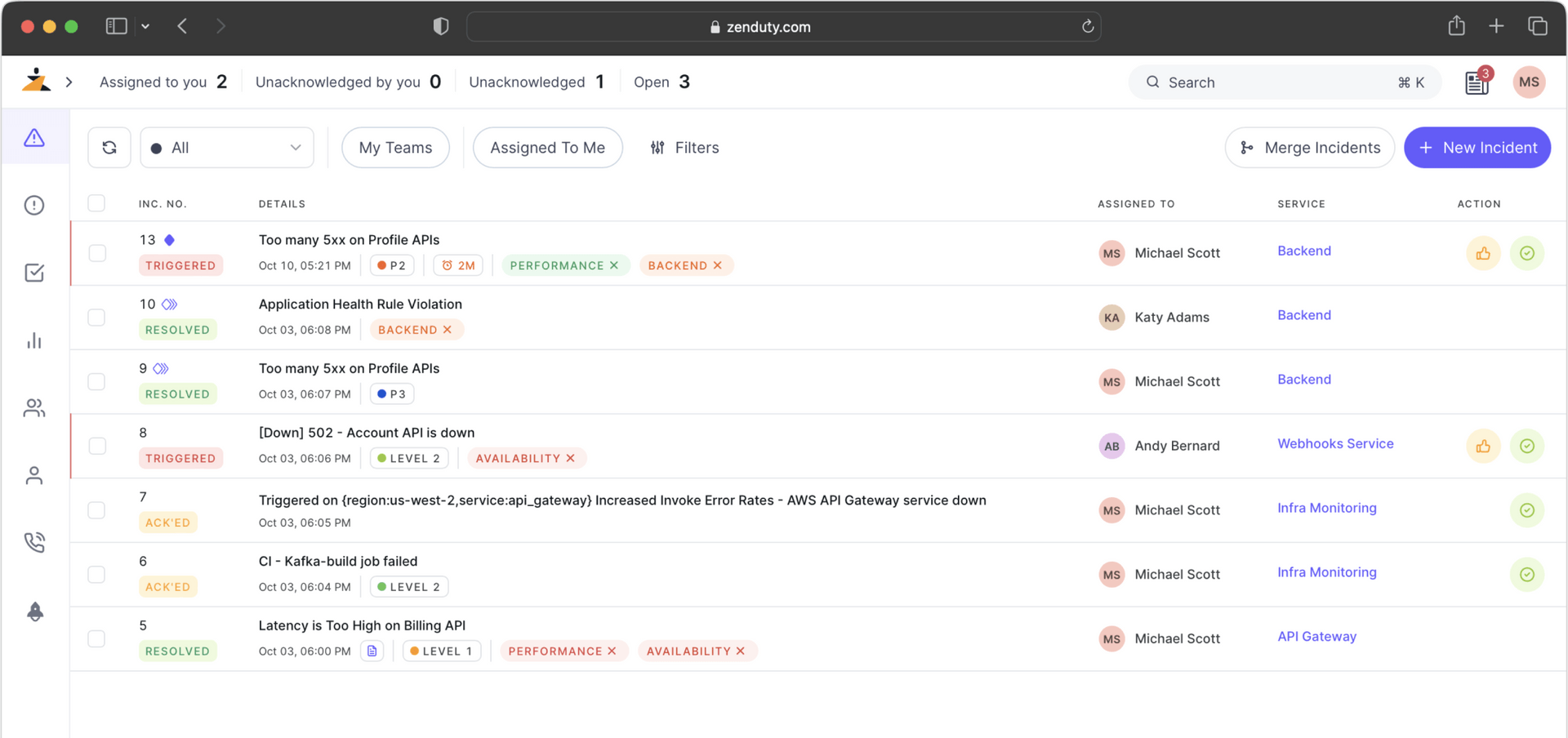Open the All teams dropdown
The height and width of the screenshot is (738, 1568).
point(226,147)
